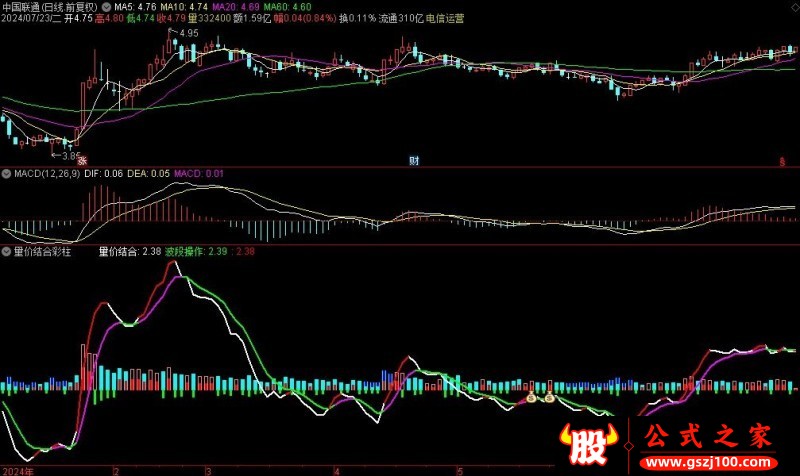Click the 涨 marker icon below the candlesticks
Image resolution: width=800 pixels, height=476 pixels.
[82, 161]
